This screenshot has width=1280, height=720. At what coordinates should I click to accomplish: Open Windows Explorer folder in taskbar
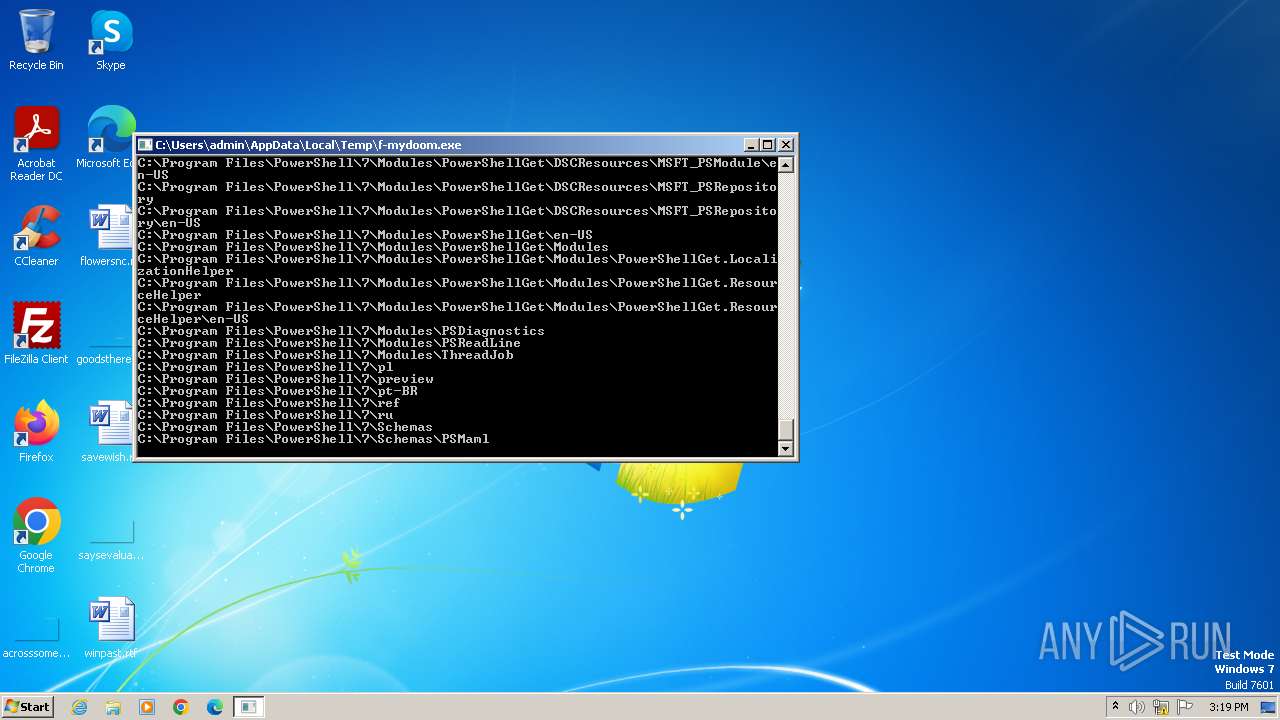click(113, 707)
